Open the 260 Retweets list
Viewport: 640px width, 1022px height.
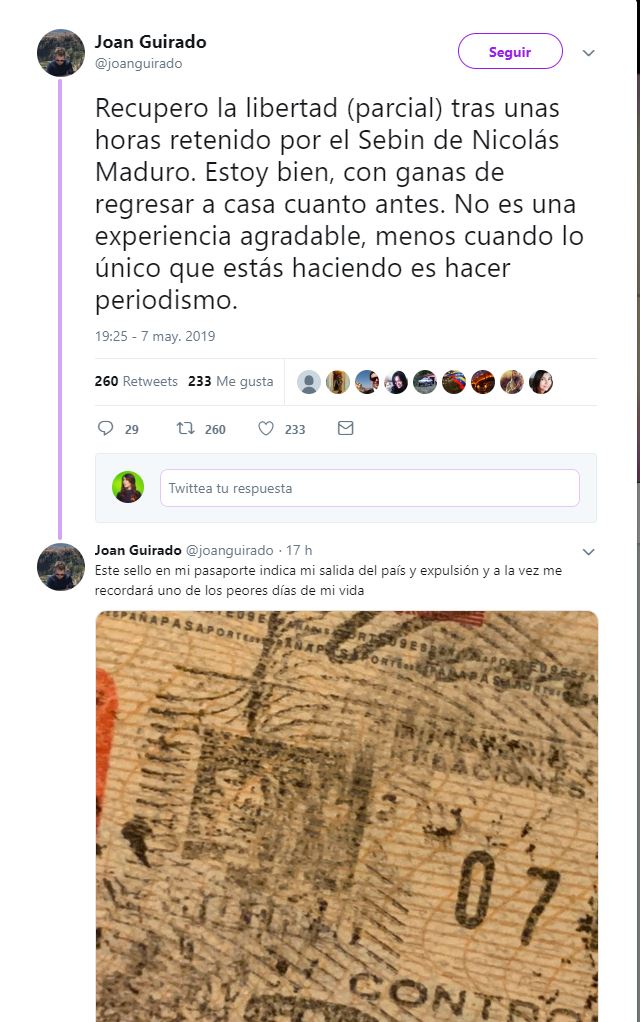click(136, 381)
